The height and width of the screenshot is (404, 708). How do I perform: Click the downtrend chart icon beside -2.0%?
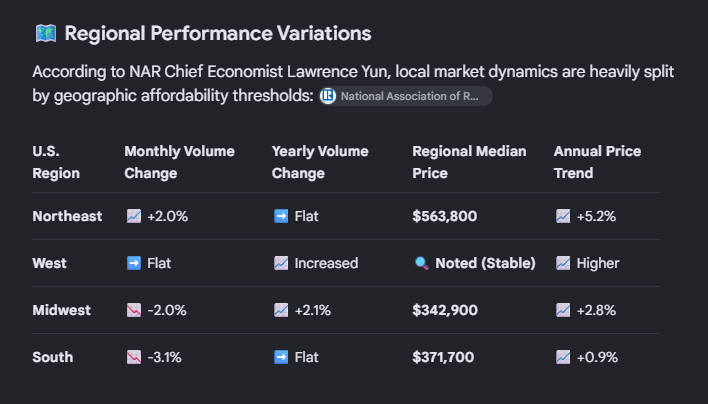click(134, 310)
